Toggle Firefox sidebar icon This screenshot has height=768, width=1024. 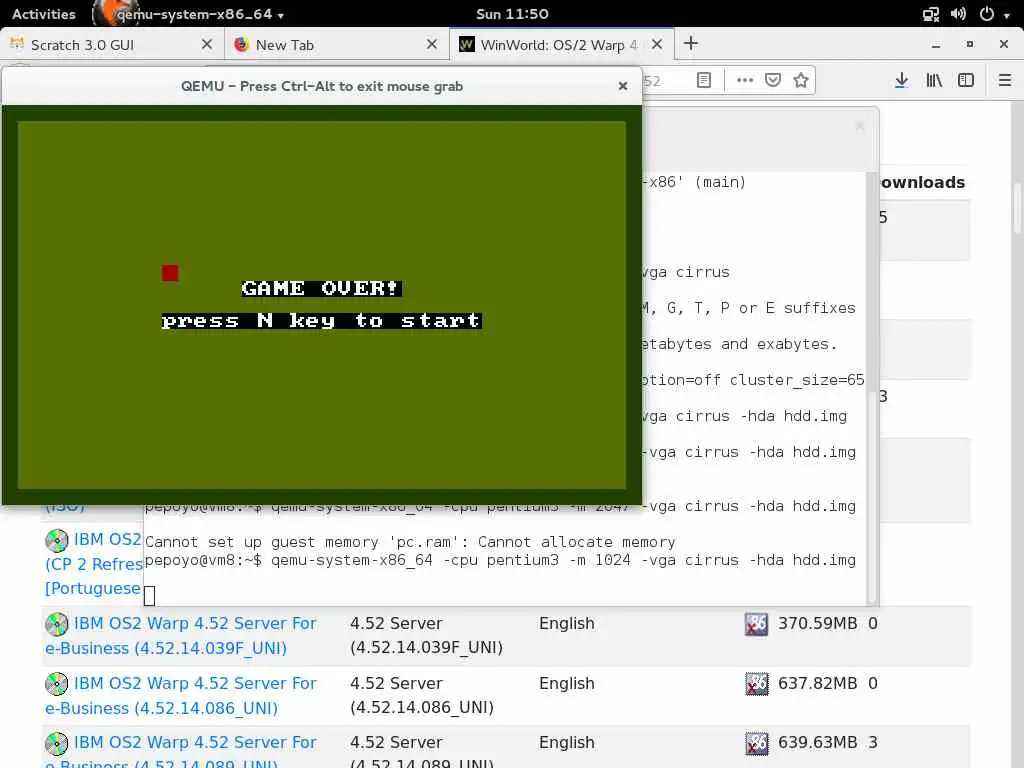click(966, 80)
